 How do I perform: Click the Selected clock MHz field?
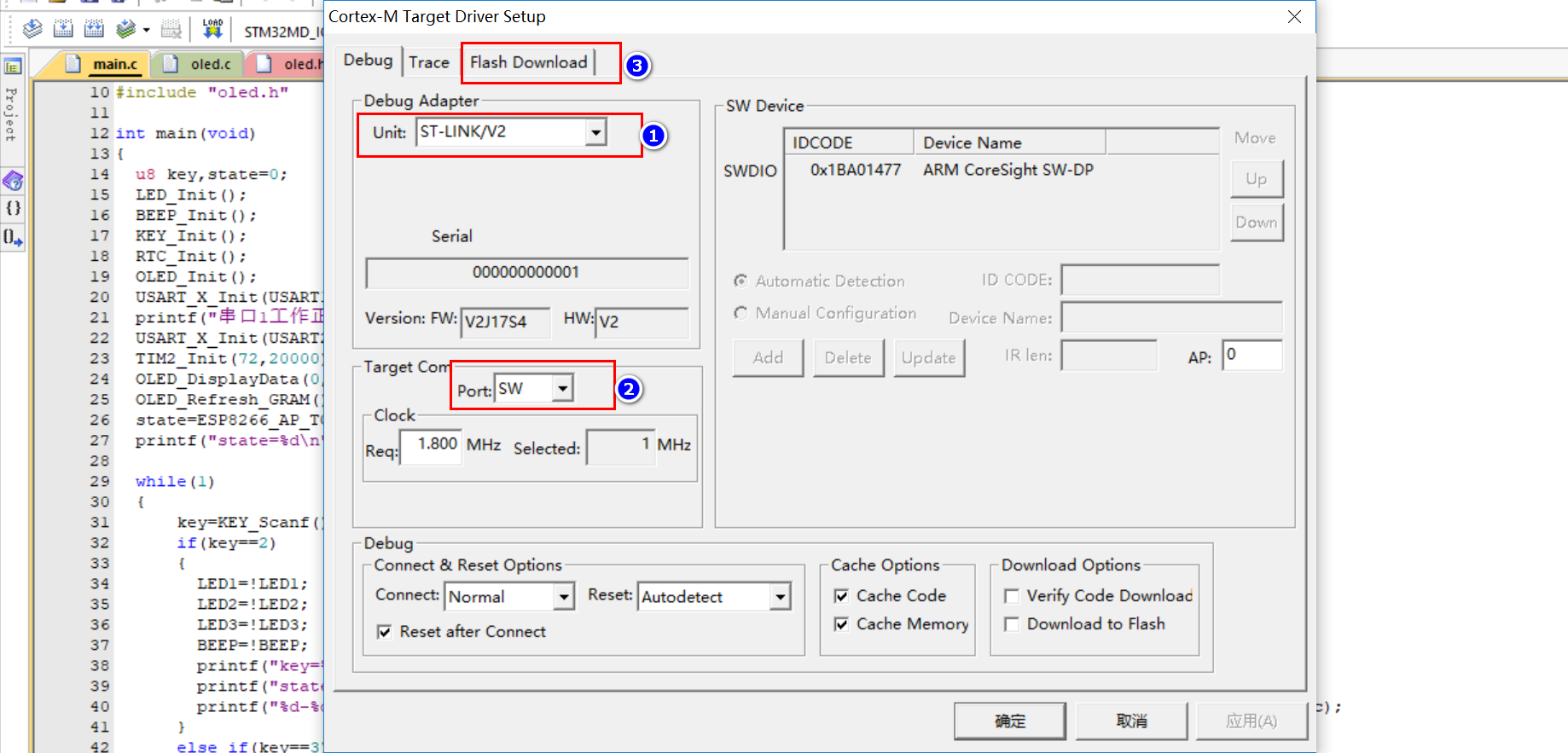click(x=621, y=447)
